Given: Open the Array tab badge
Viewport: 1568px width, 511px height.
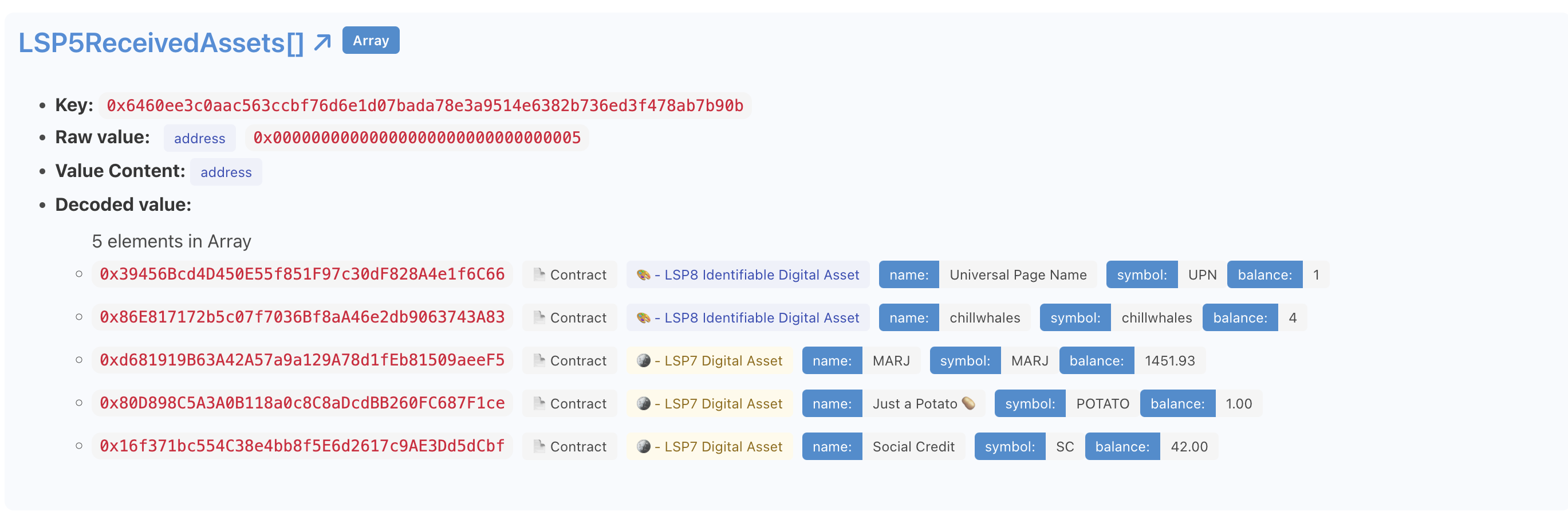Looking at the screenshot, I should point(370,40).
